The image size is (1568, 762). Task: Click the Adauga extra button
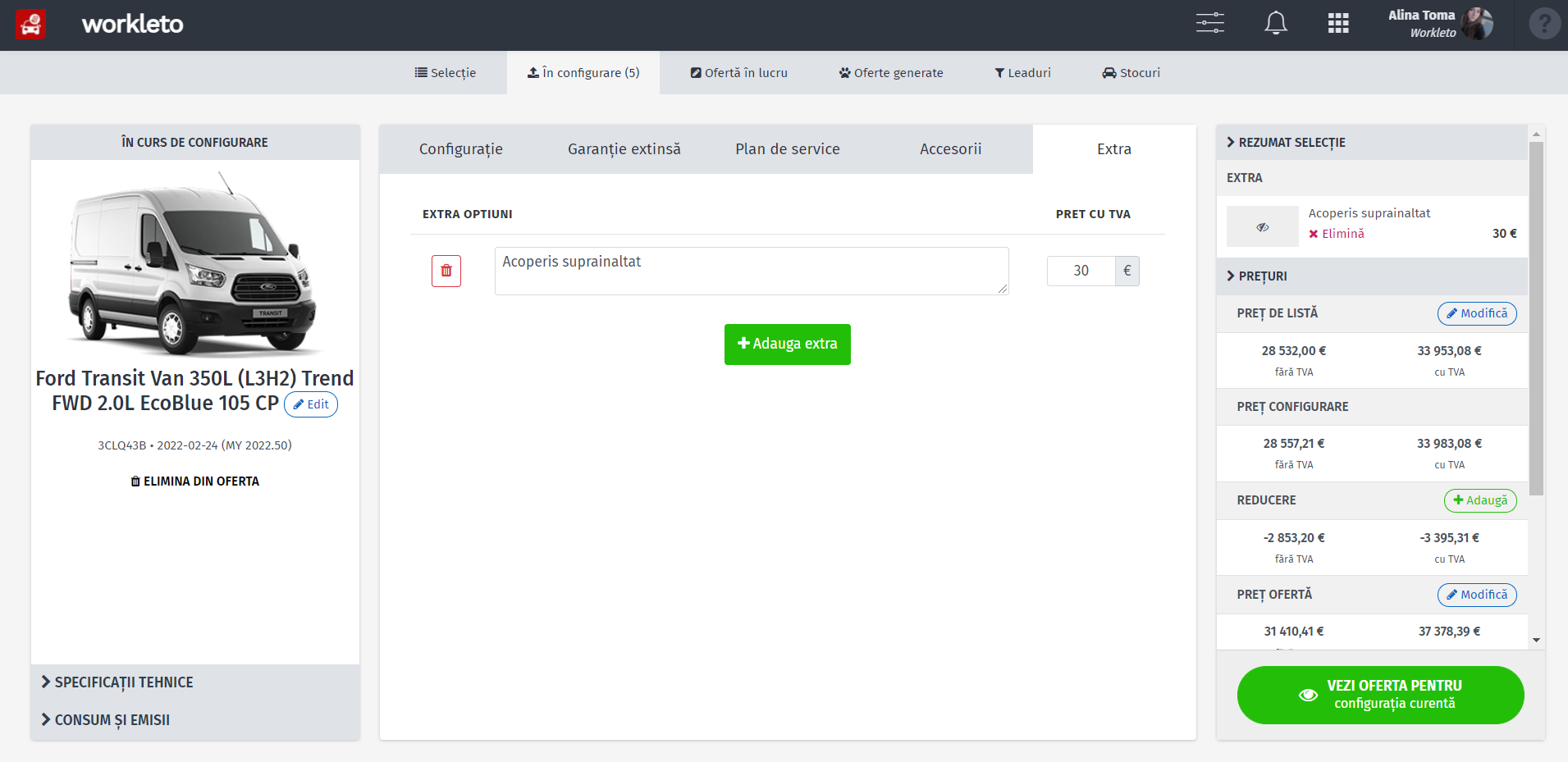click(788, 344)
